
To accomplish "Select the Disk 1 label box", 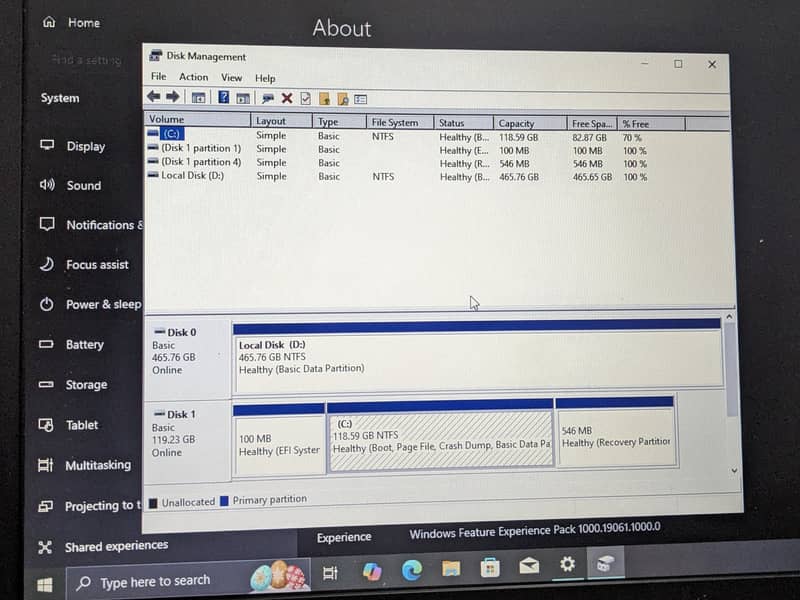I will (187, 440).
